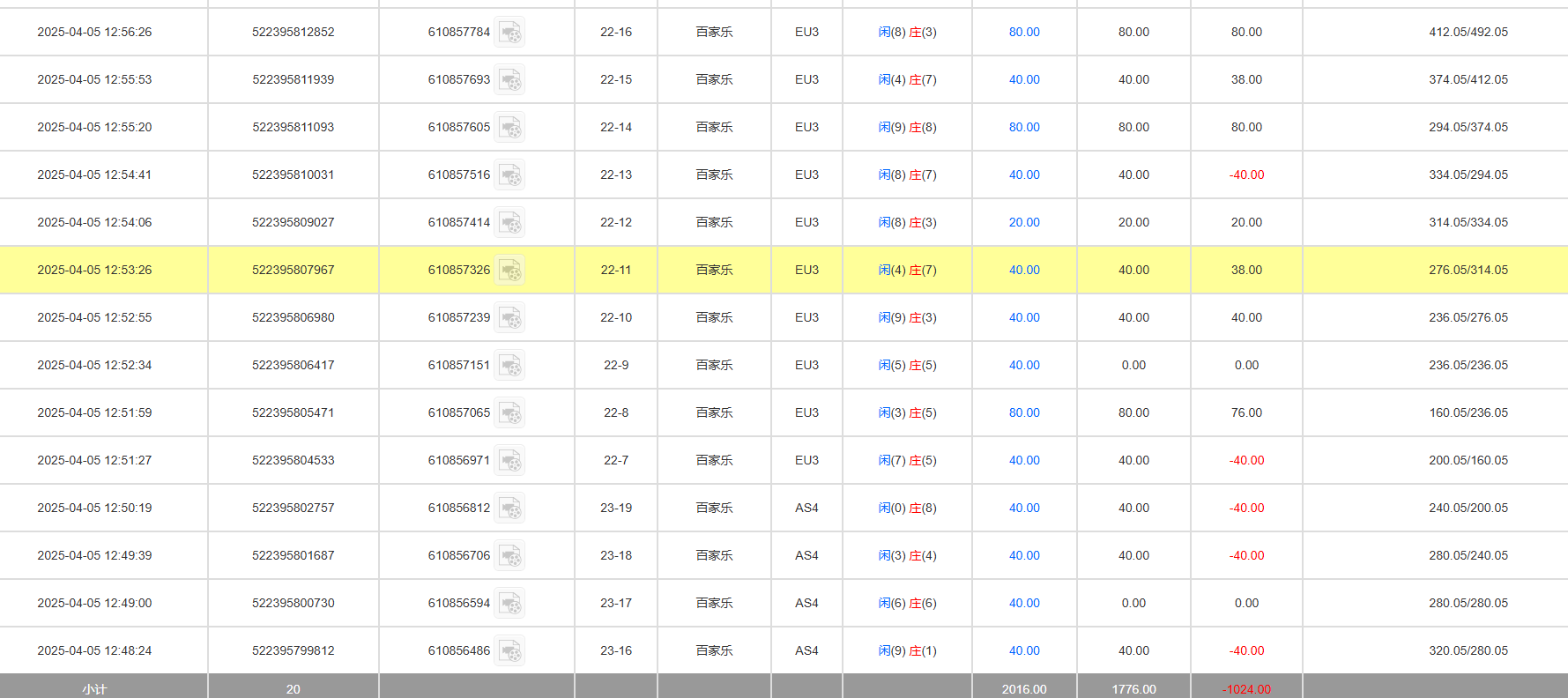Click blue 40.00 amount in 12:48:24 row
The width and height of the screenshot is (1568, 698).
[1023, 651]
